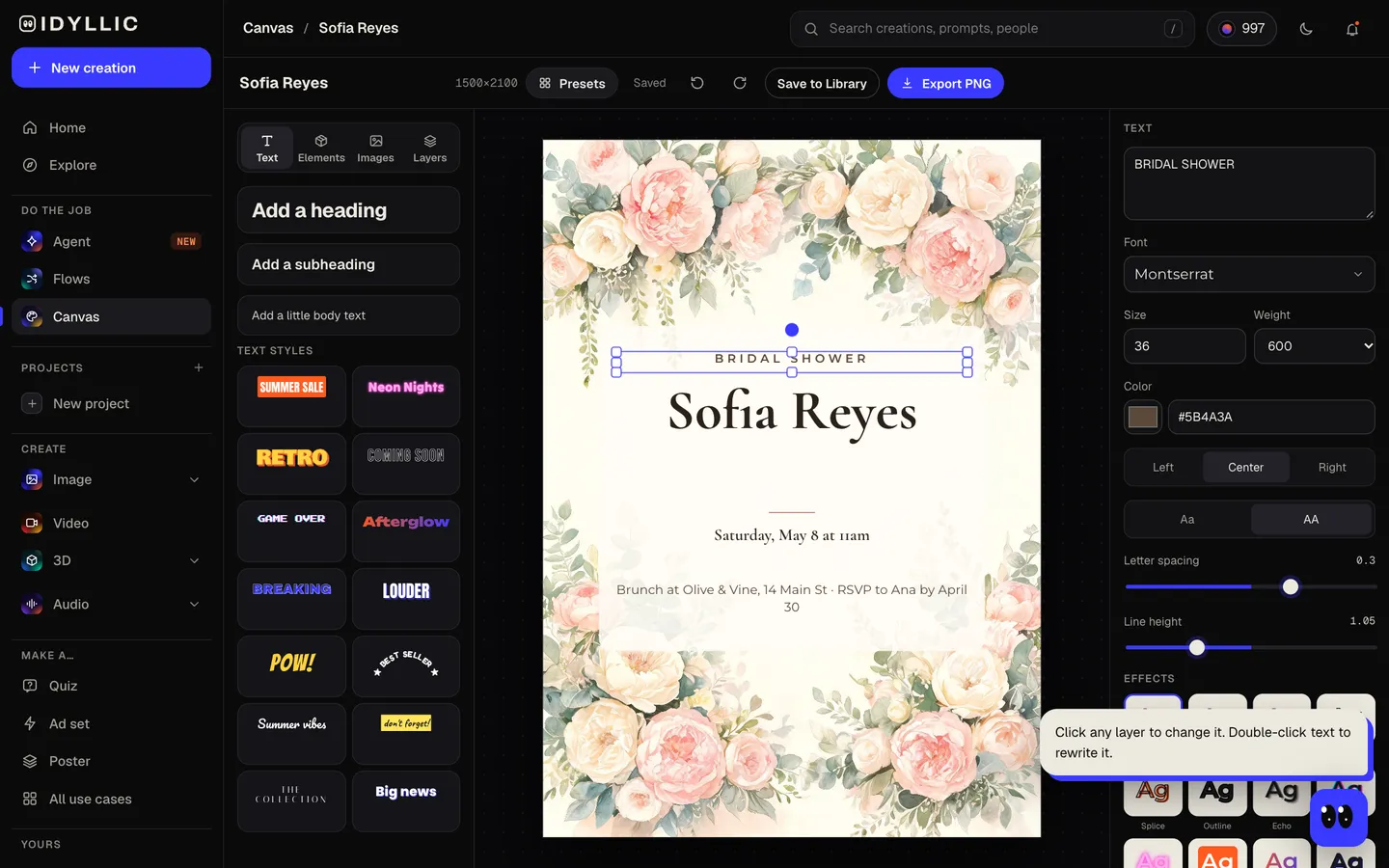This screenshot has width=1389, height=868.
Task: Click the IDYLLIC logo
Action: (x=79, y=24)
